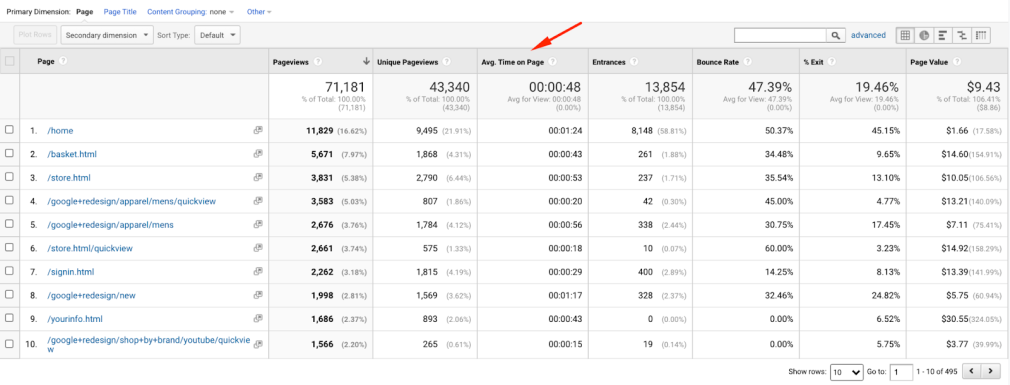
Task: Open the /google+redesign/new page link
Action: click(91, 296)
